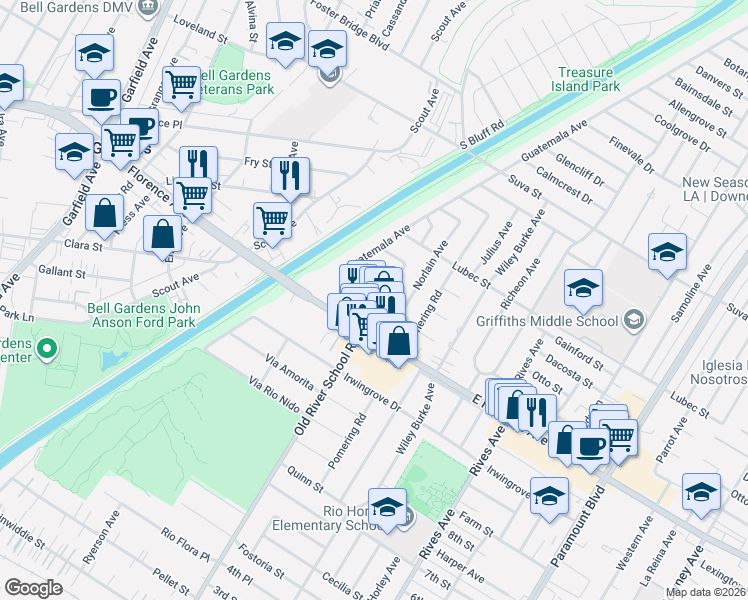Select the Fostoria St label
This screenshot has width=748, height=600.
(x=261, y=561)
